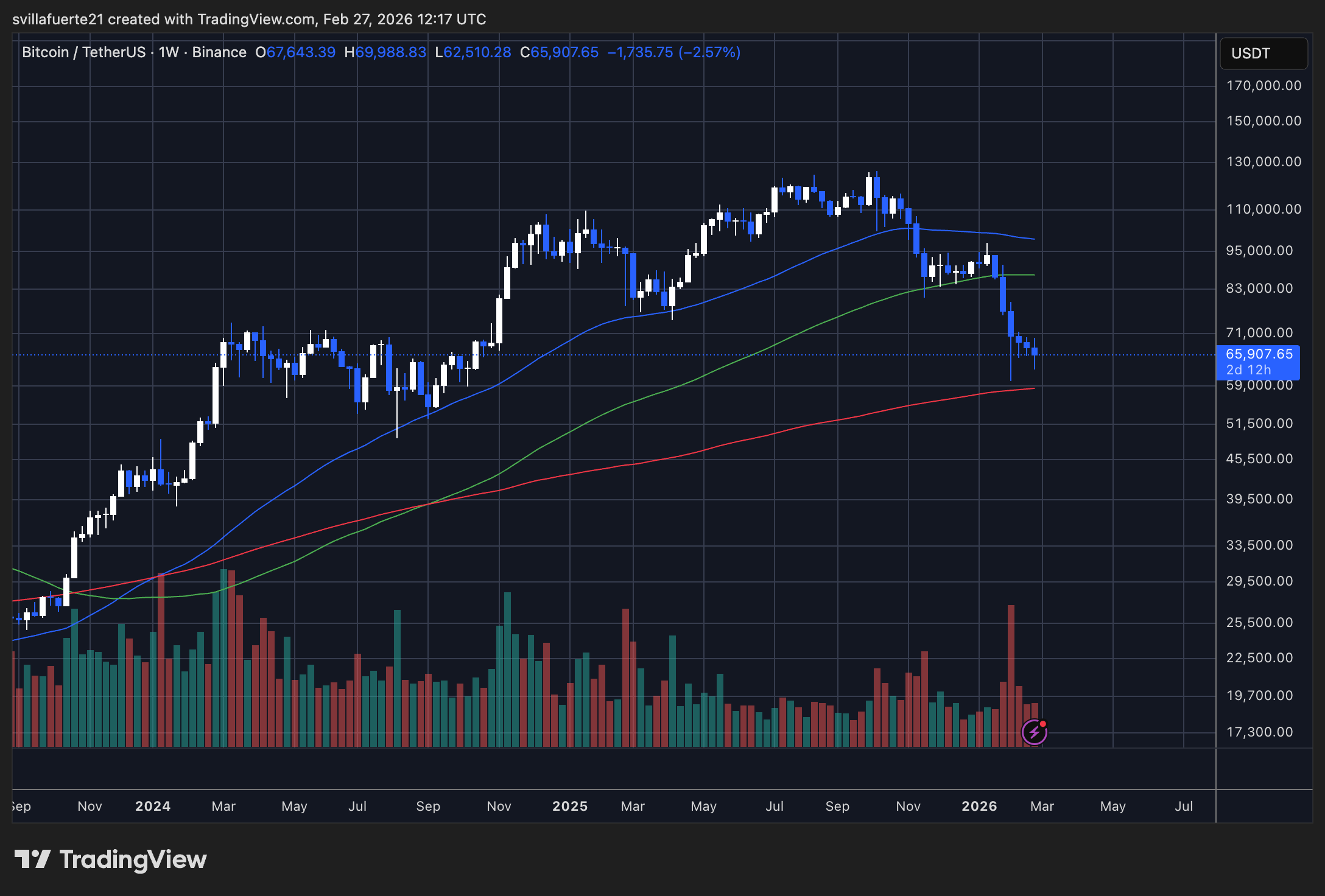This screenshot has height=896, width=1325.
Task: Click the 1W interval label
Action: coord(169,52)
